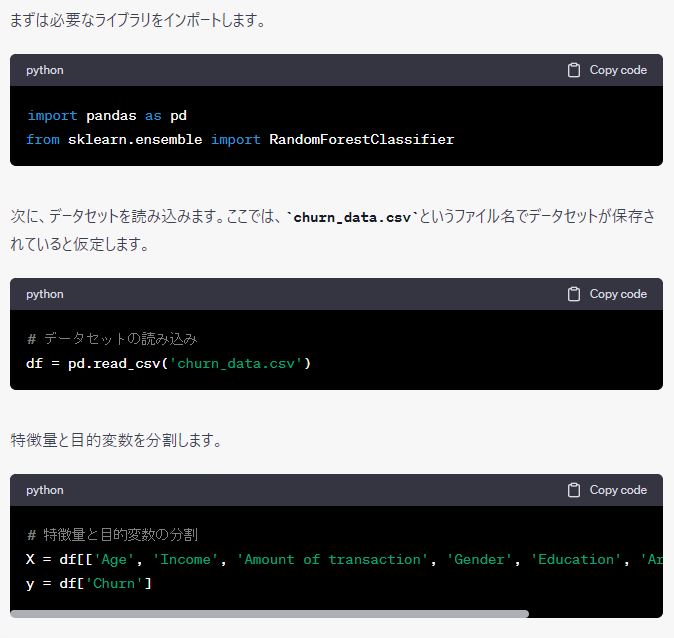674x638 pixels.
Task: Click the horizontal scrollbar in the bottom code block
Action: tap(270, 613)
